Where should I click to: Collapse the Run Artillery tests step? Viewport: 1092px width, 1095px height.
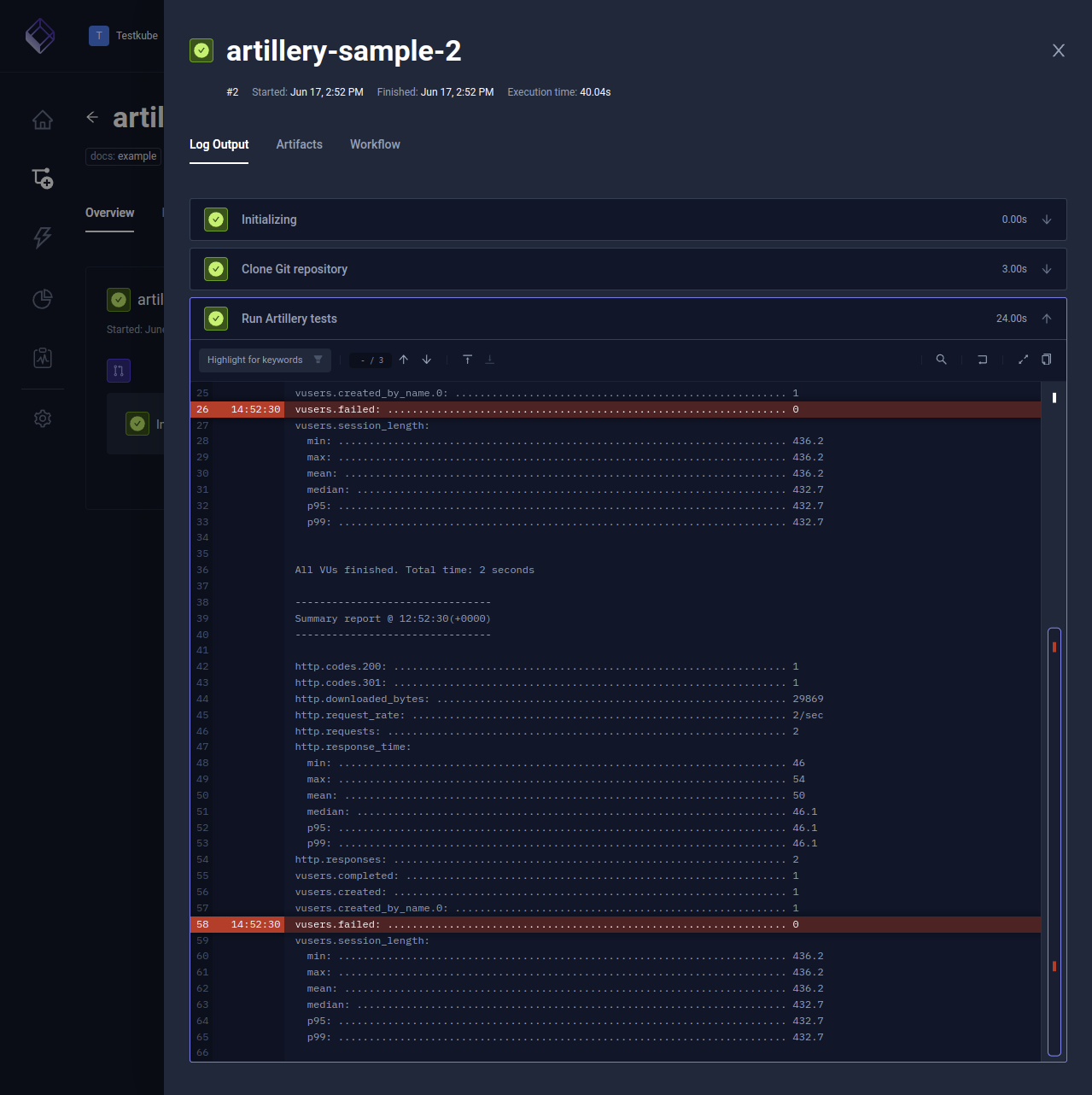pyautogui.click(x=1047, y=319)
